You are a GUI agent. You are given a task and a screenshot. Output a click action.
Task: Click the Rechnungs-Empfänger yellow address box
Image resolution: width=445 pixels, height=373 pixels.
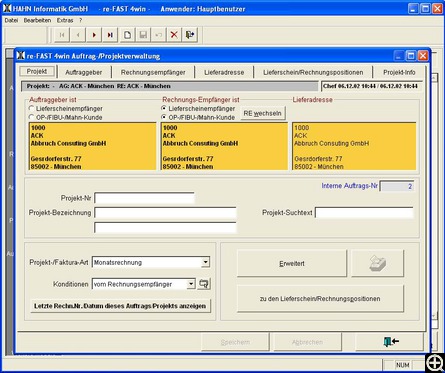point(224,146)
